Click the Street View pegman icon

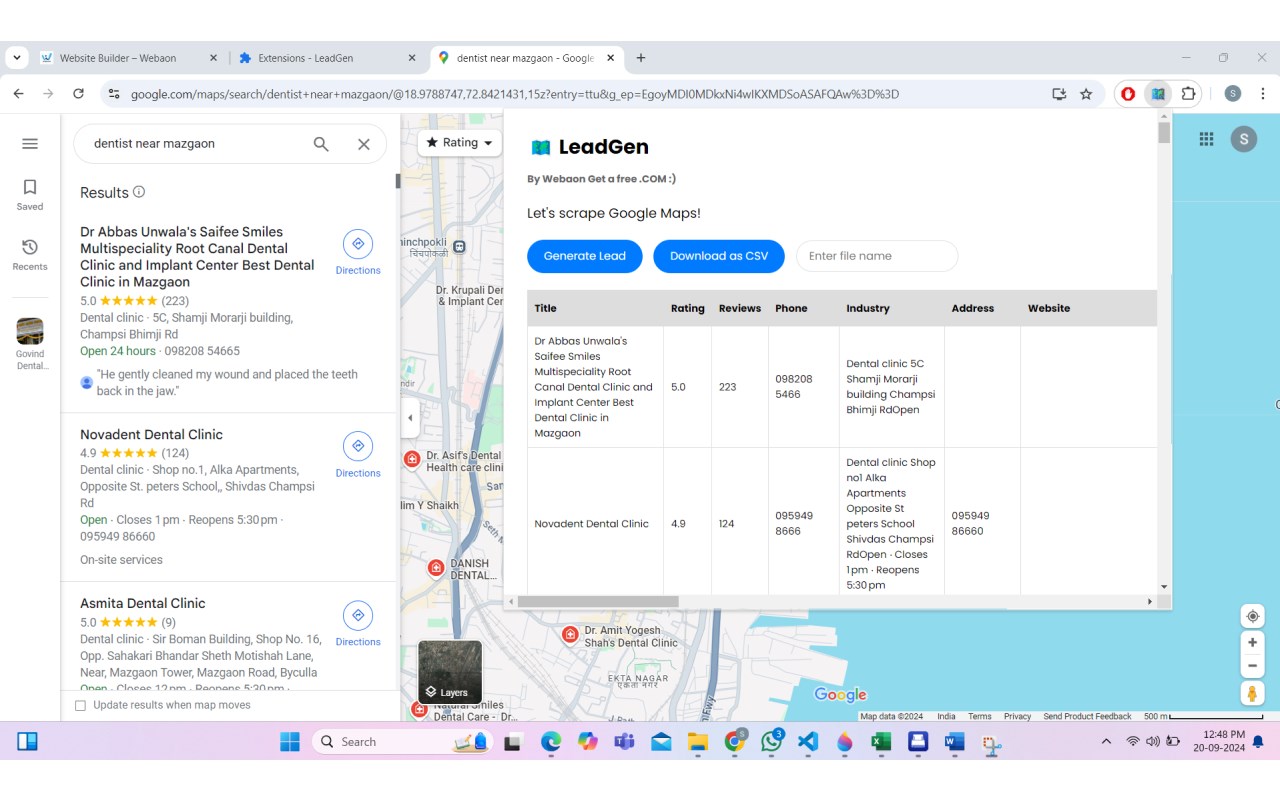pyautogui.click(x=1252, y=694)
